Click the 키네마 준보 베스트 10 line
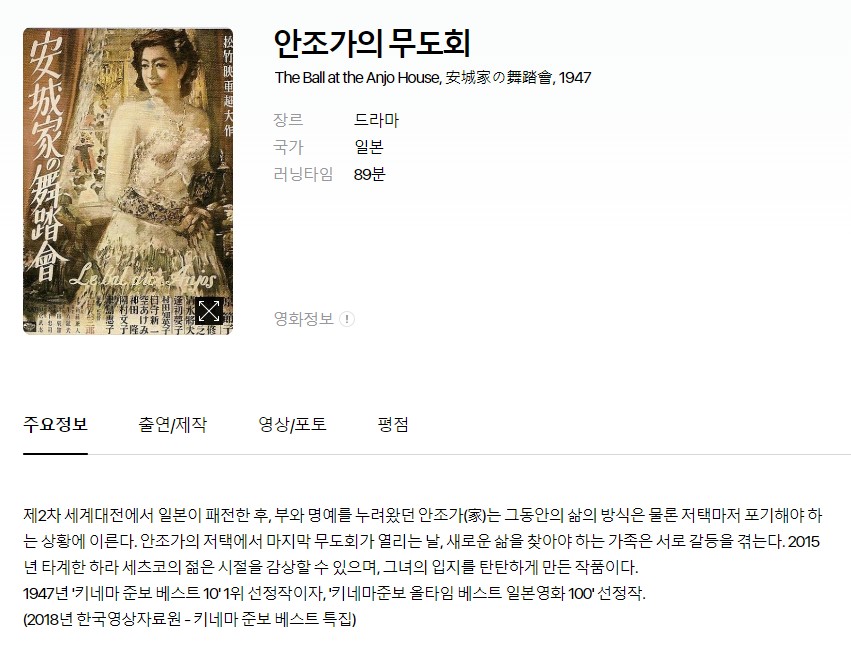851x663 pixels. (334, 593)
